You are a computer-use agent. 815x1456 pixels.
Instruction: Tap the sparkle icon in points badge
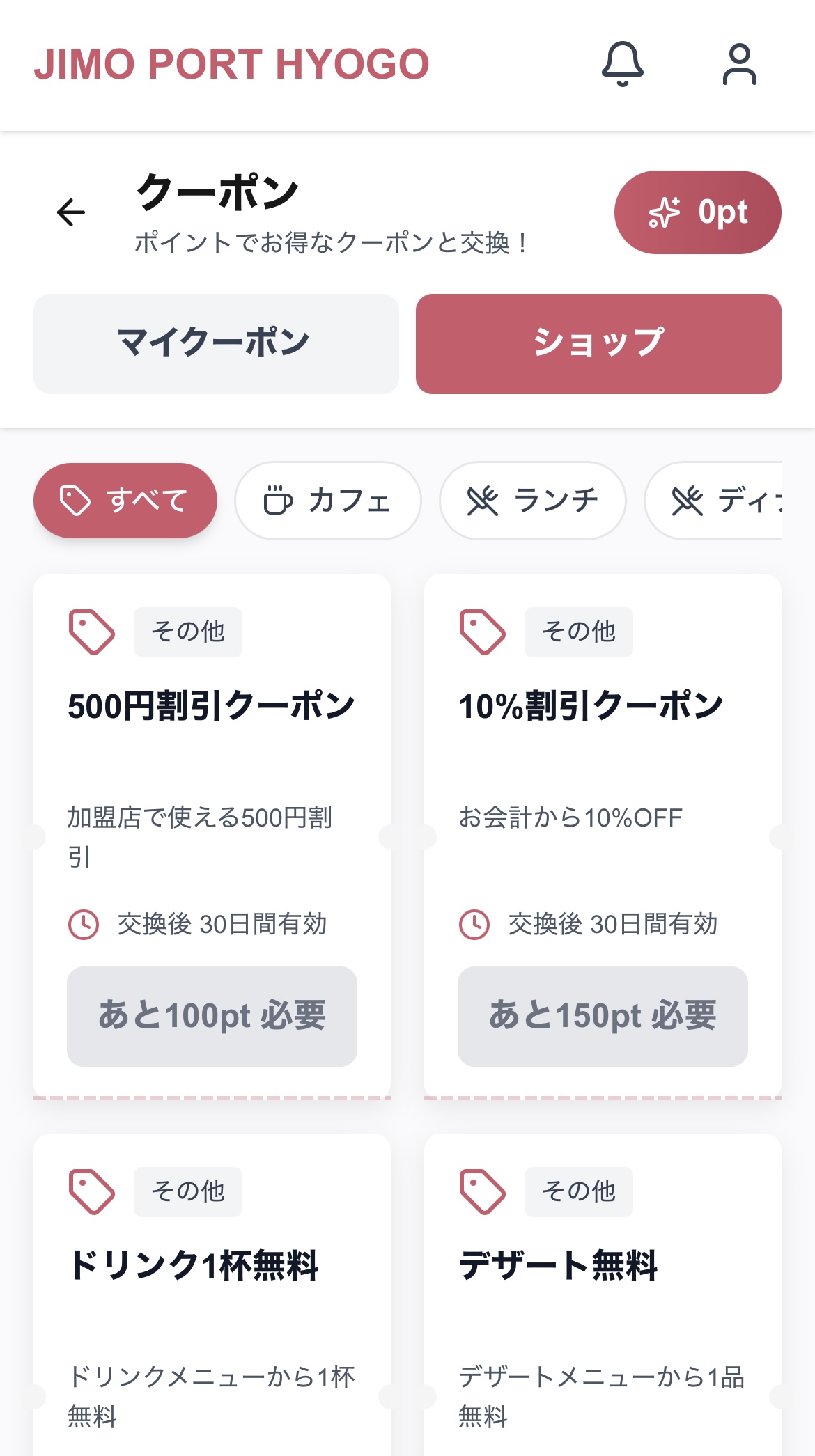664,212
